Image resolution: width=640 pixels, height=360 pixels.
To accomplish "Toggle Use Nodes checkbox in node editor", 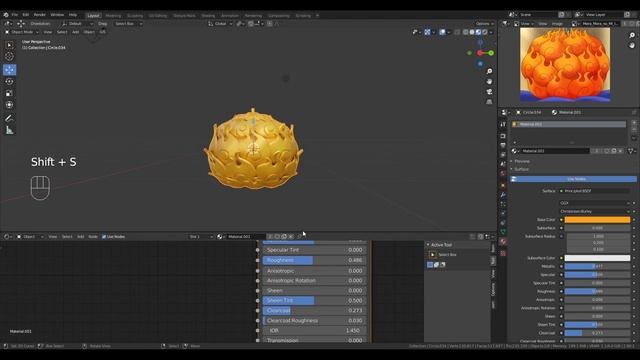I will [104, 237].
